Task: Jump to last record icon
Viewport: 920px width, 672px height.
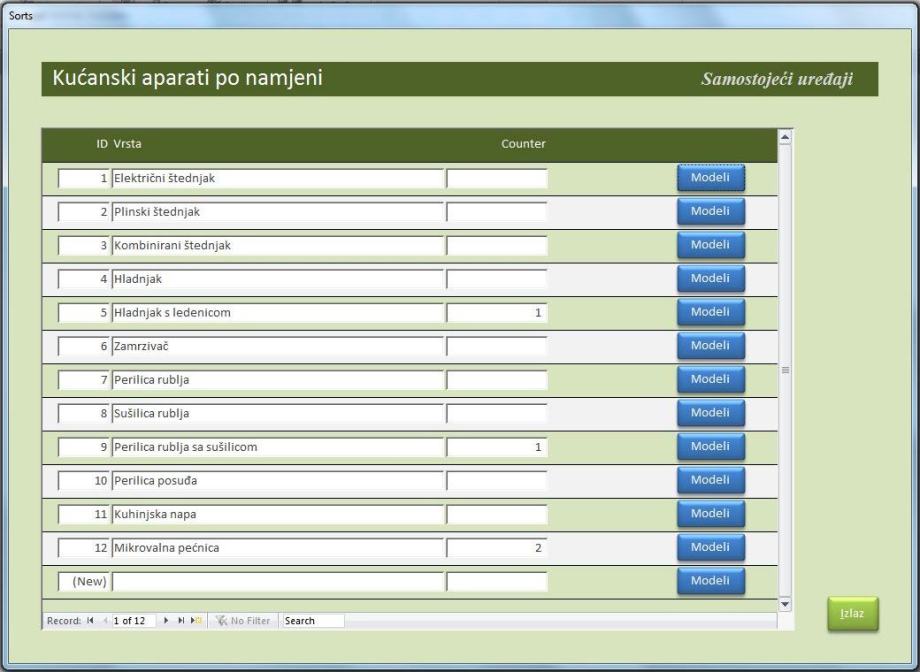Action: pos(181,620)
